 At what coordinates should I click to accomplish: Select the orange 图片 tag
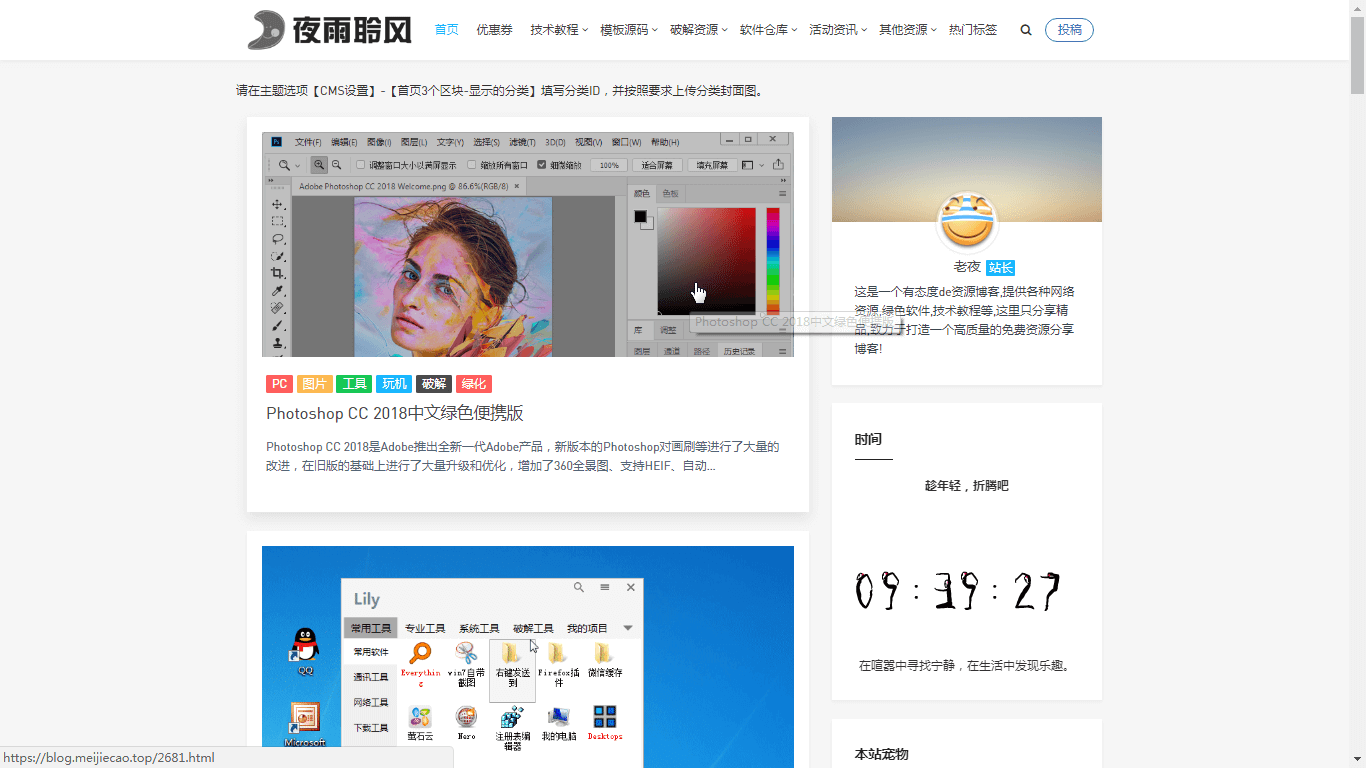314,384
